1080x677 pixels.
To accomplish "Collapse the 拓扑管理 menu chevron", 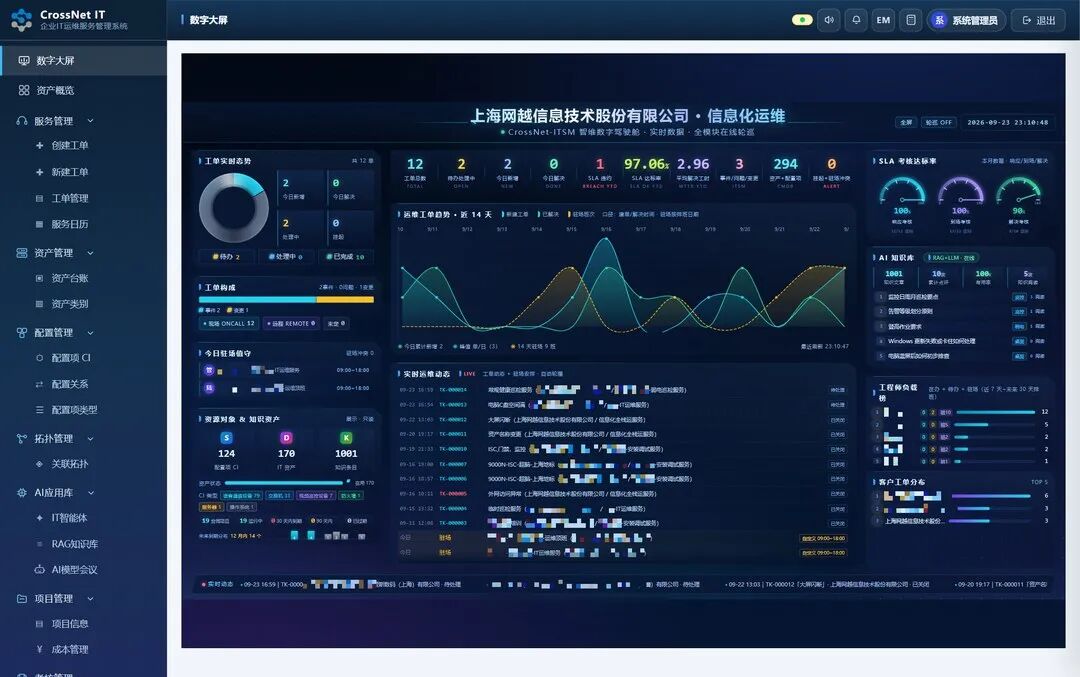I will coord(90,439).
